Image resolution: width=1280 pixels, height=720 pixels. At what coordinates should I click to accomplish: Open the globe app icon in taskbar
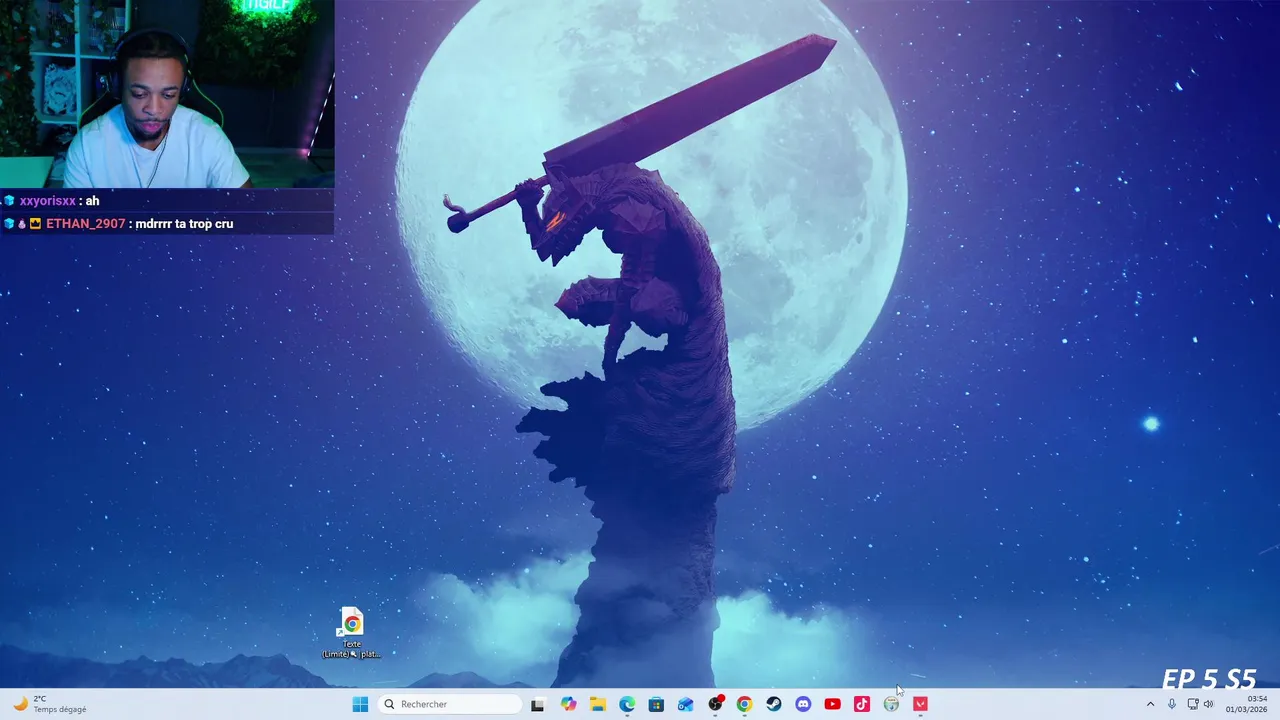pos(891,704)
